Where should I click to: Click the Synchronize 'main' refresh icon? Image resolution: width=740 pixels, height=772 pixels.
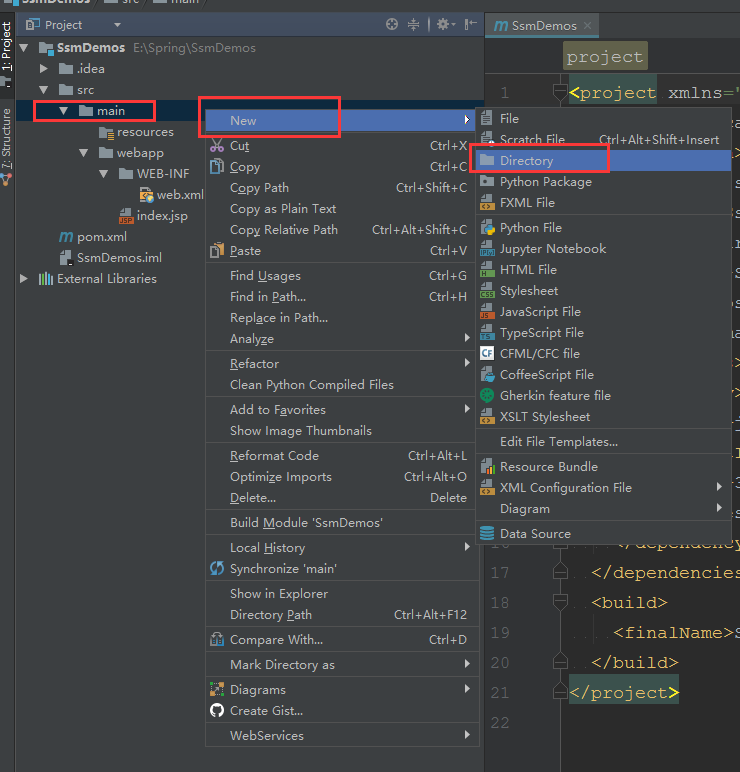[x=217, y=568]
